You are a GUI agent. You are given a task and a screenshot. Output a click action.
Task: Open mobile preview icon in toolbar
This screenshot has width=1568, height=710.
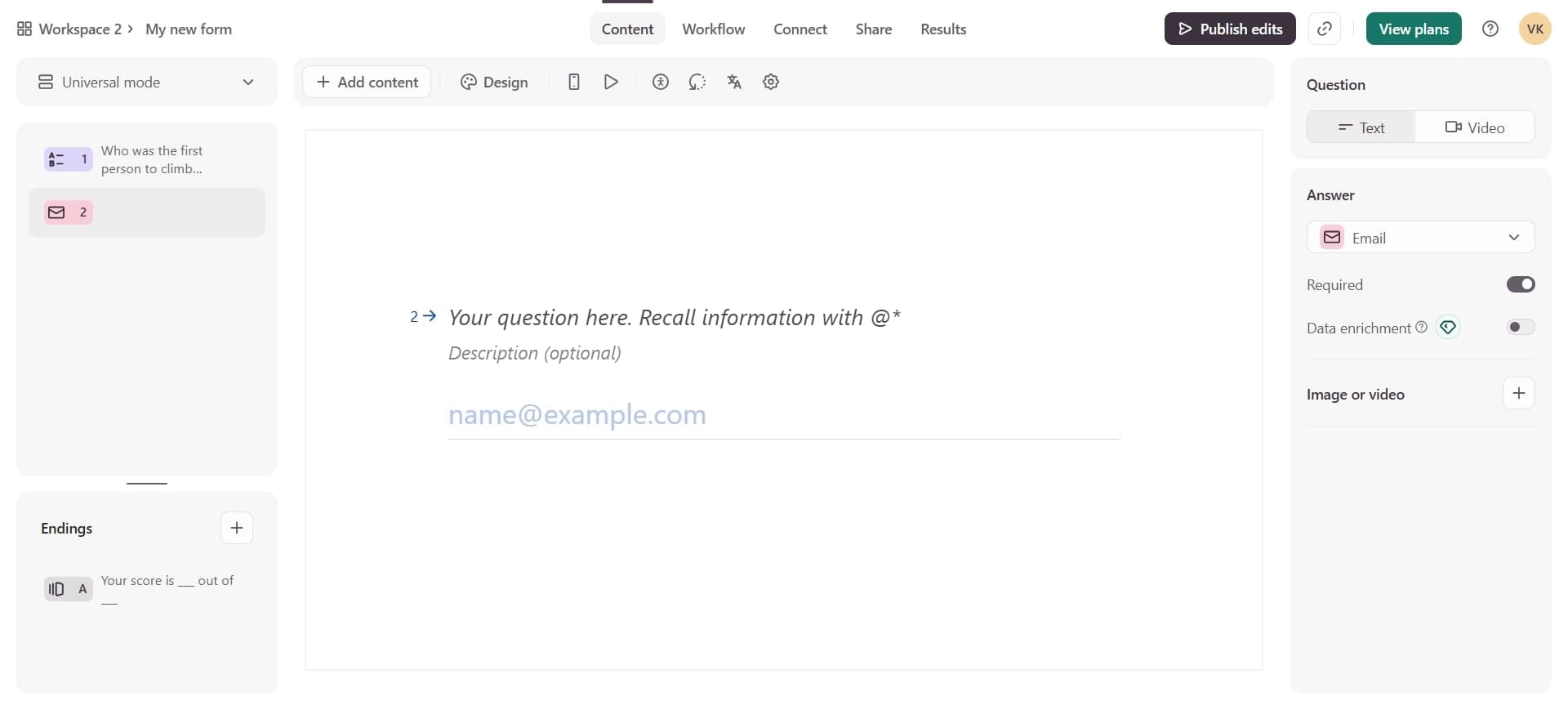(x=574, y=82)
